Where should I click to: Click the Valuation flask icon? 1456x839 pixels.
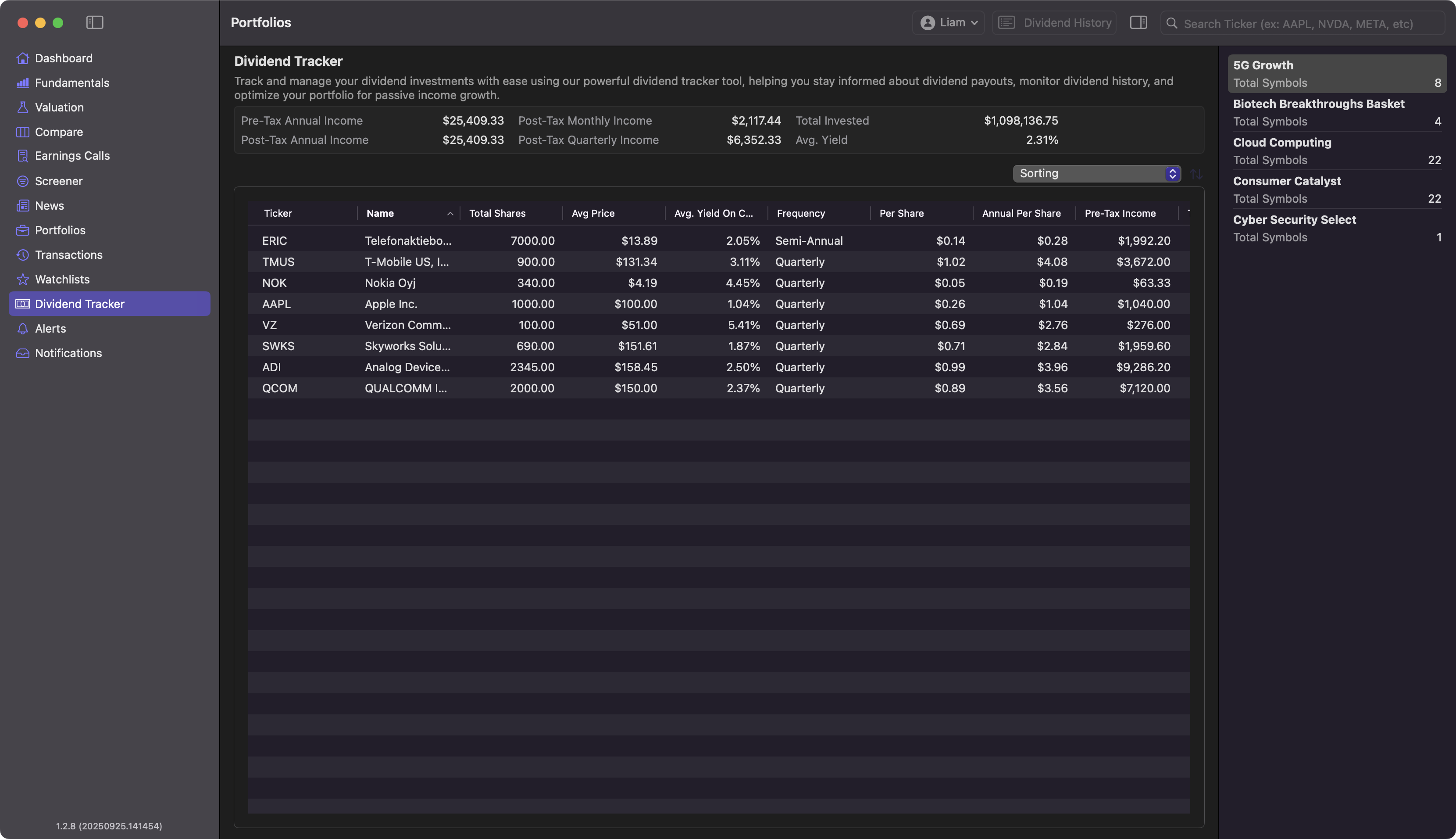(22, 107)
